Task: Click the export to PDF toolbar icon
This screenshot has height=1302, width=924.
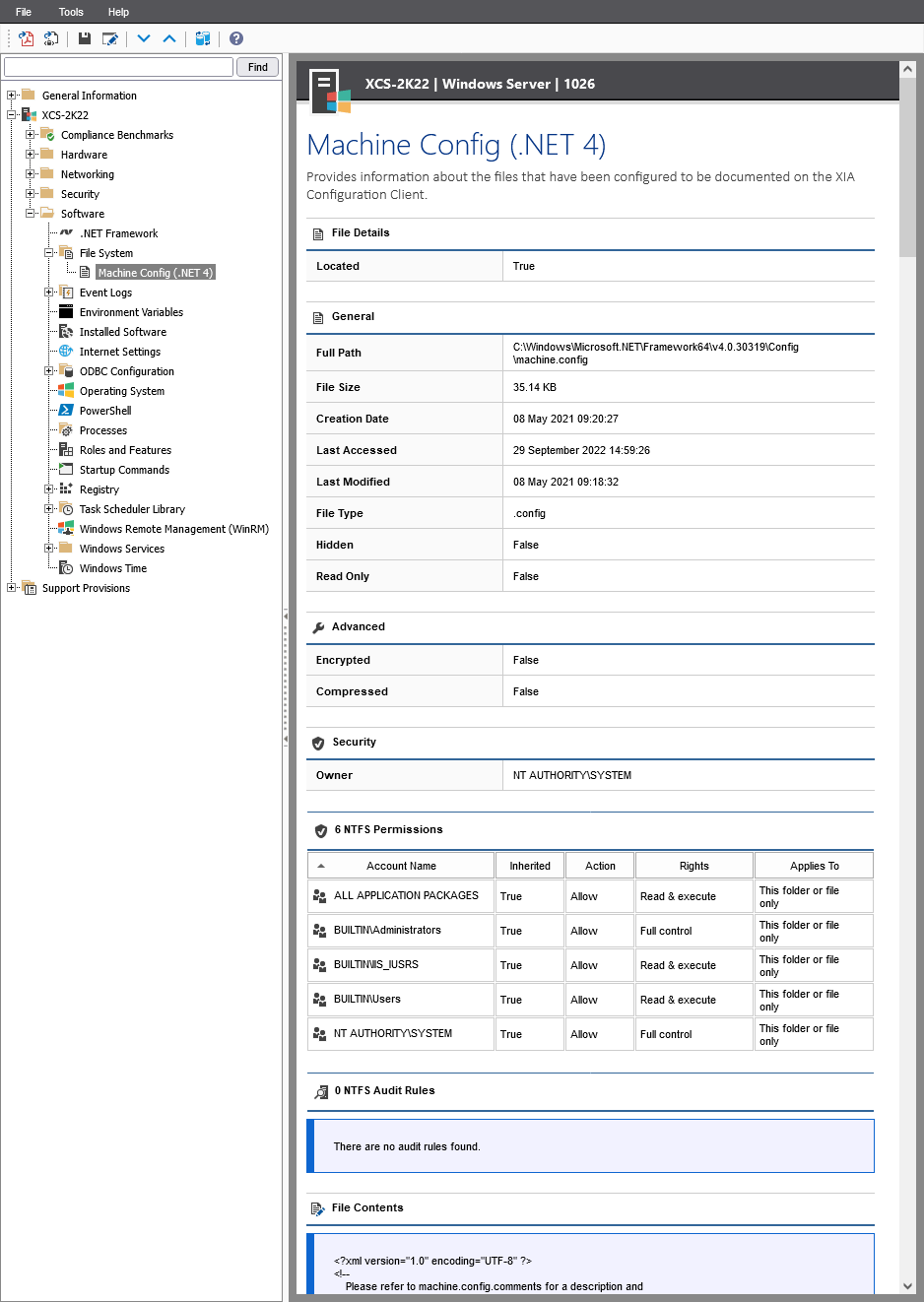Action: tap(27, 38)
